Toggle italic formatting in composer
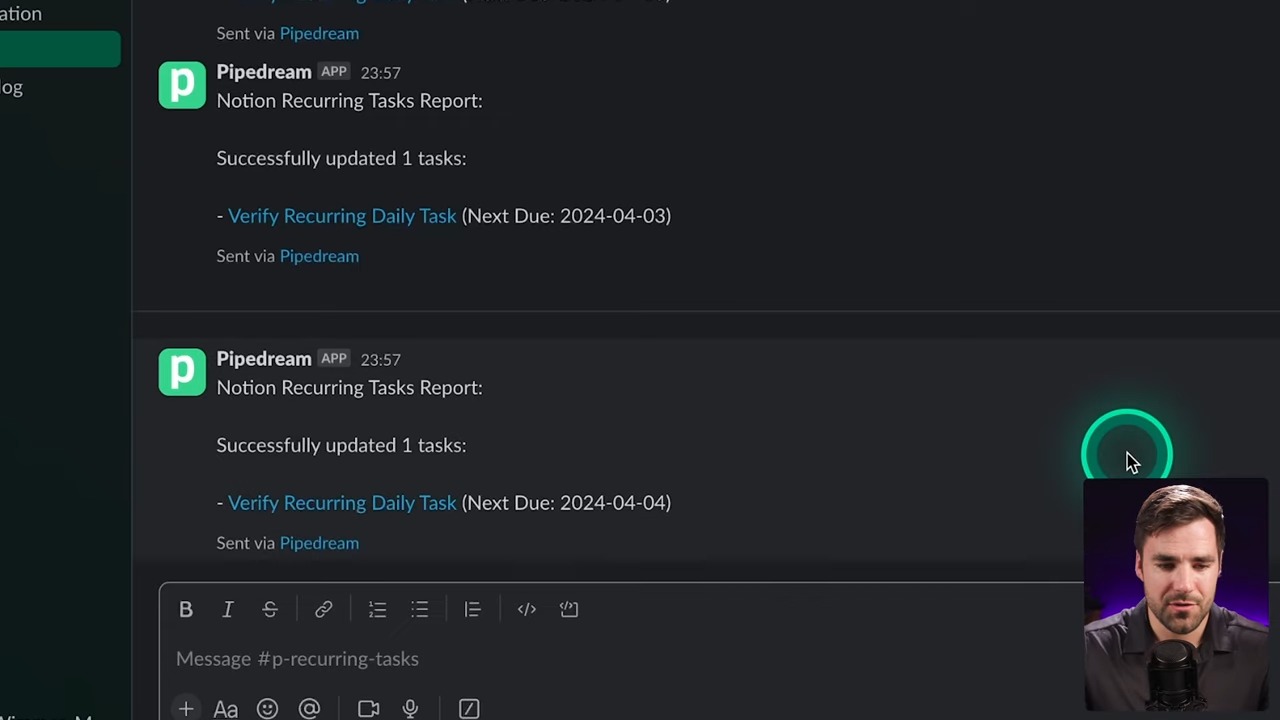The height and width of the screenshot is (720, 1280). 228,609
